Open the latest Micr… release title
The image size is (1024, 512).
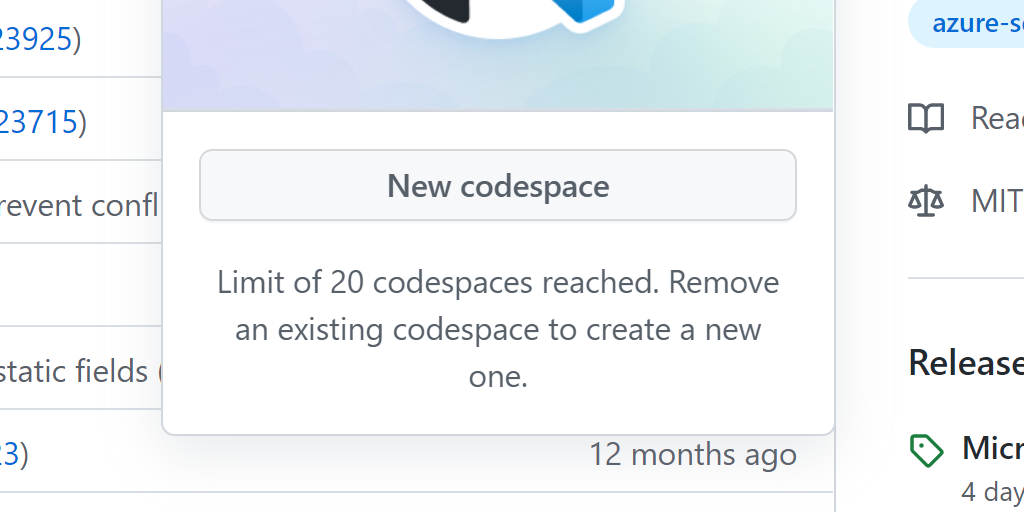point(993,447)
